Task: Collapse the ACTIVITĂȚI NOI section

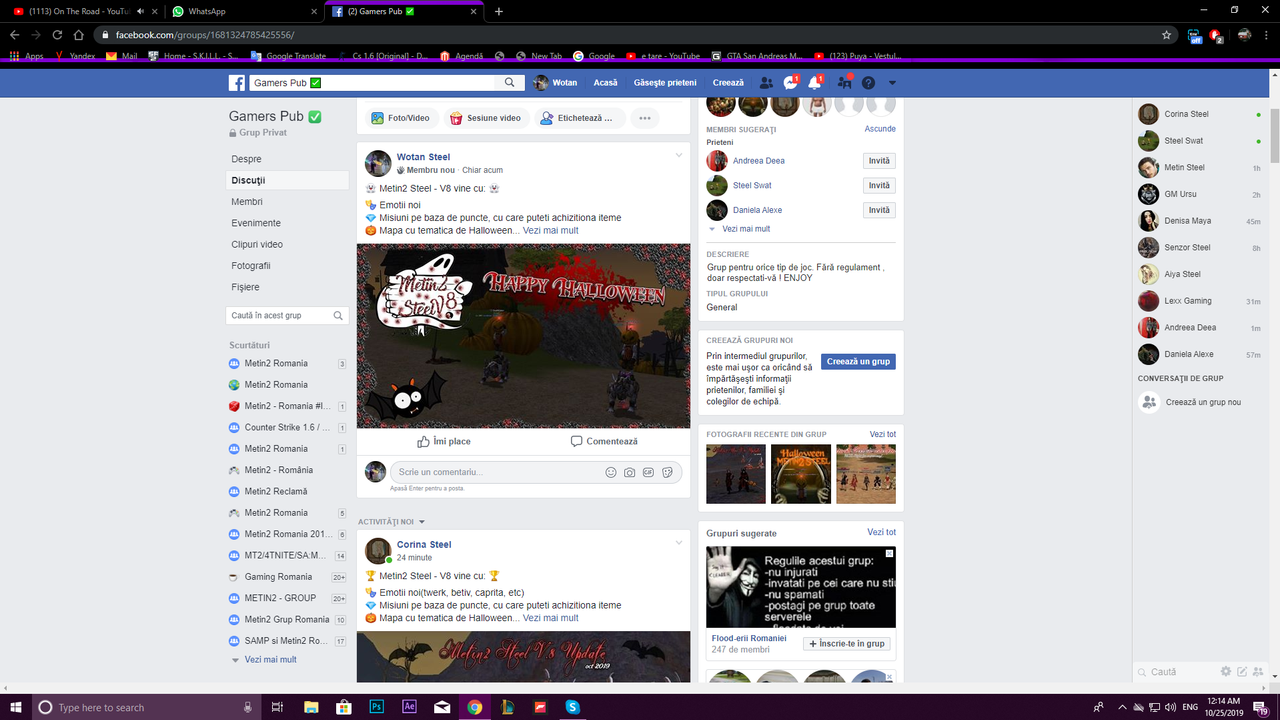Action: point(420,522)
